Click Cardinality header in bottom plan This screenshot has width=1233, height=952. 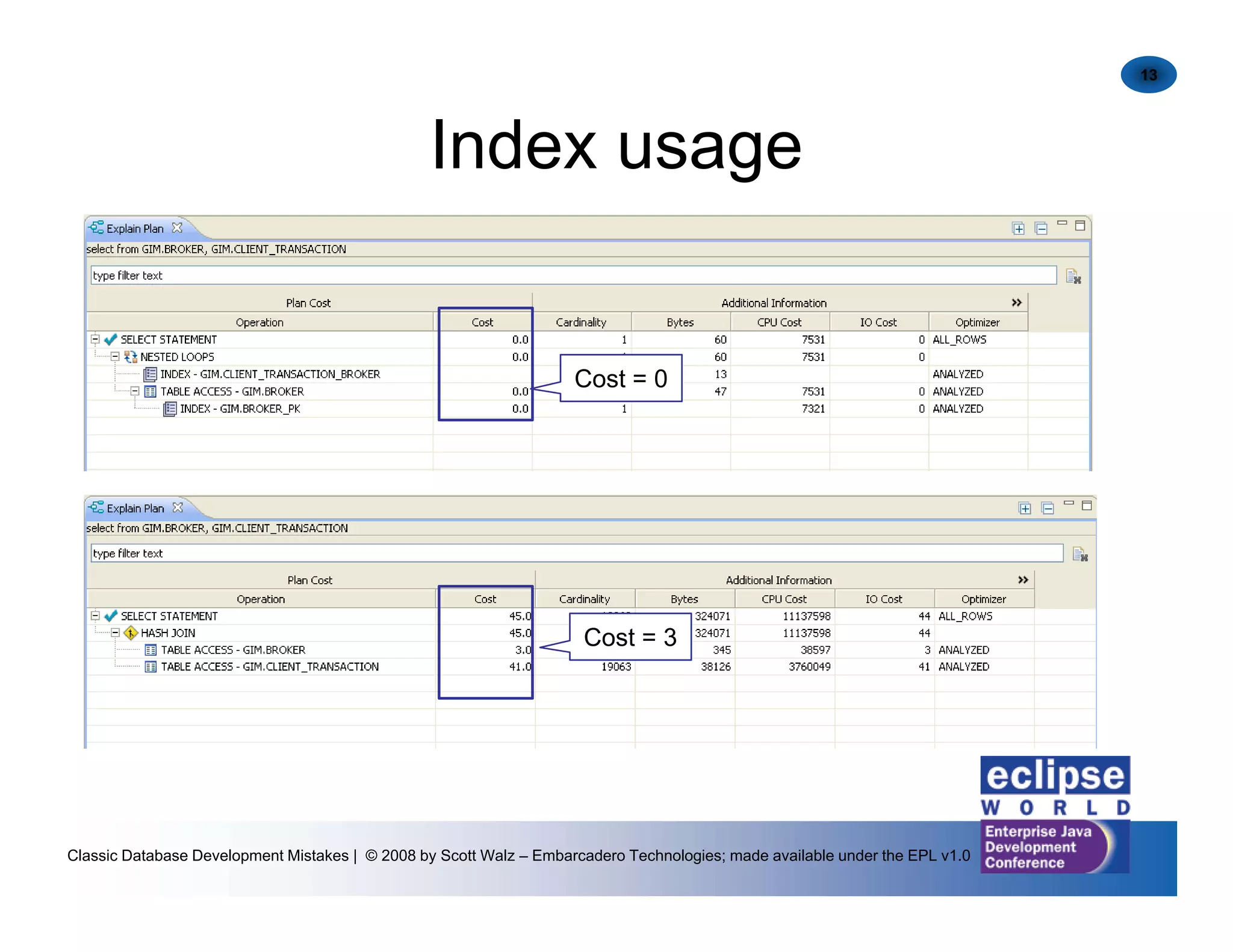click(585, 599)
